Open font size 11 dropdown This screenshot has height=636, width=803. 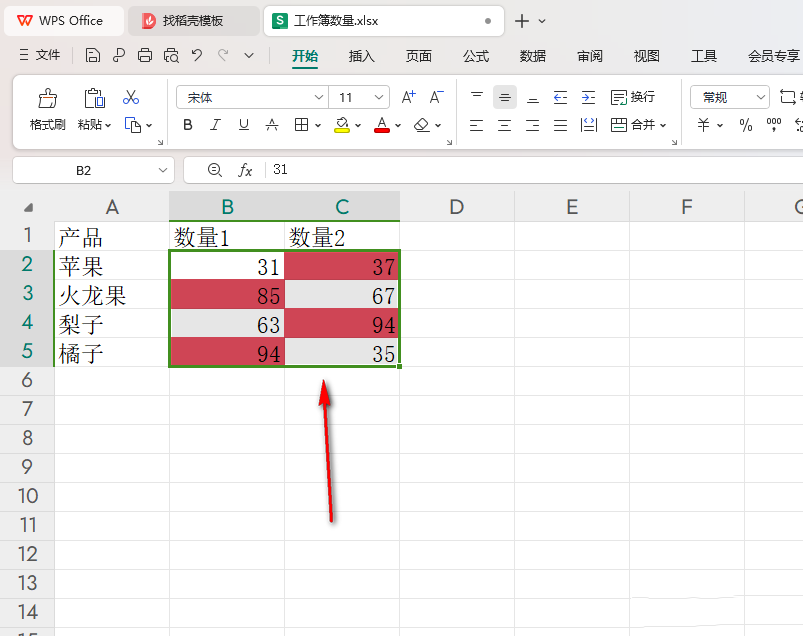[x=378, y=97]
